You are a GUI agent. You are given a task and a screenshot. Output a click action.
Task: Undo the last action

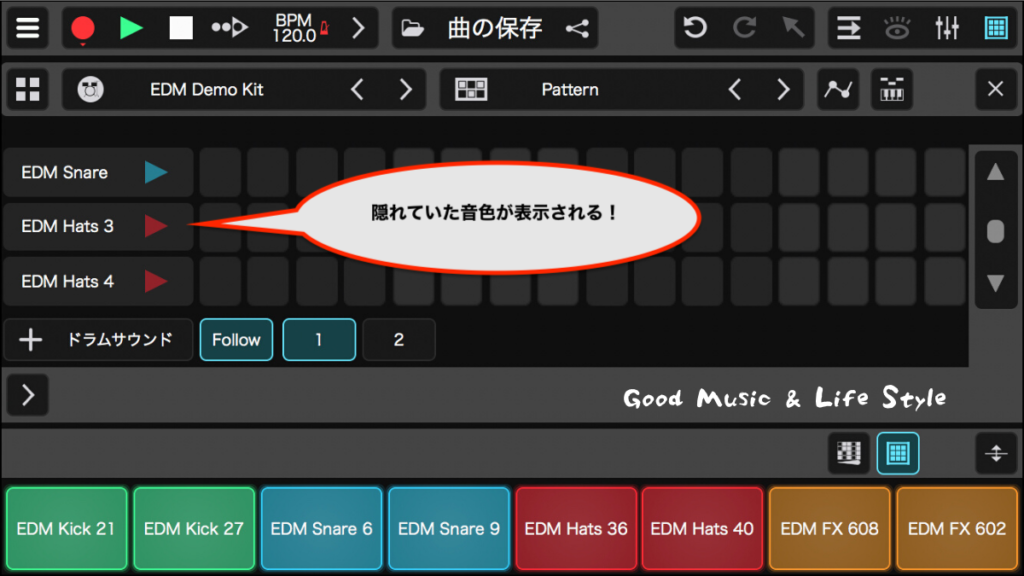click(x=695, y=28)
